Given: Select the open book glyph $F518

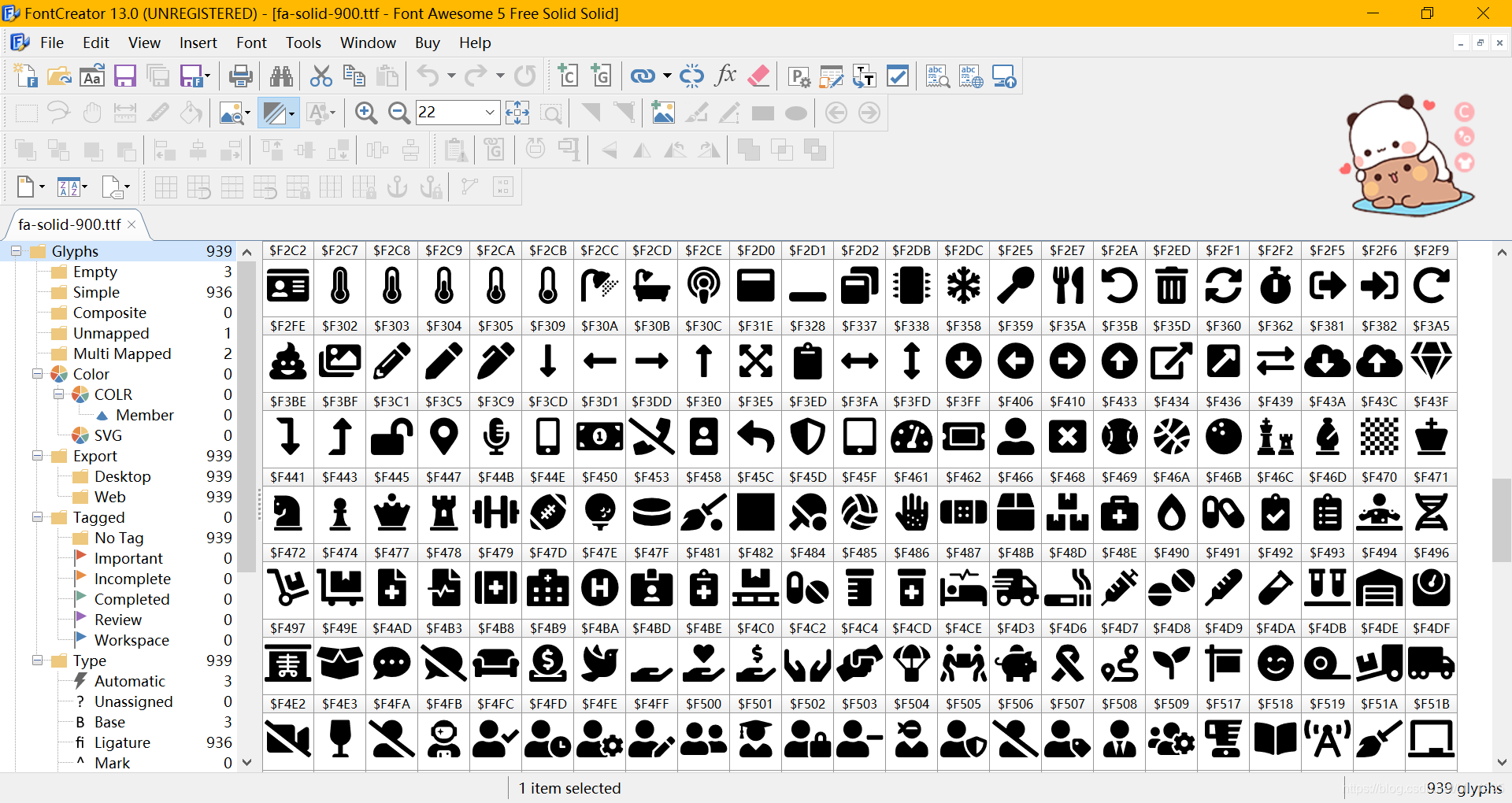Looking at the screenshot, I should 1276,739.
